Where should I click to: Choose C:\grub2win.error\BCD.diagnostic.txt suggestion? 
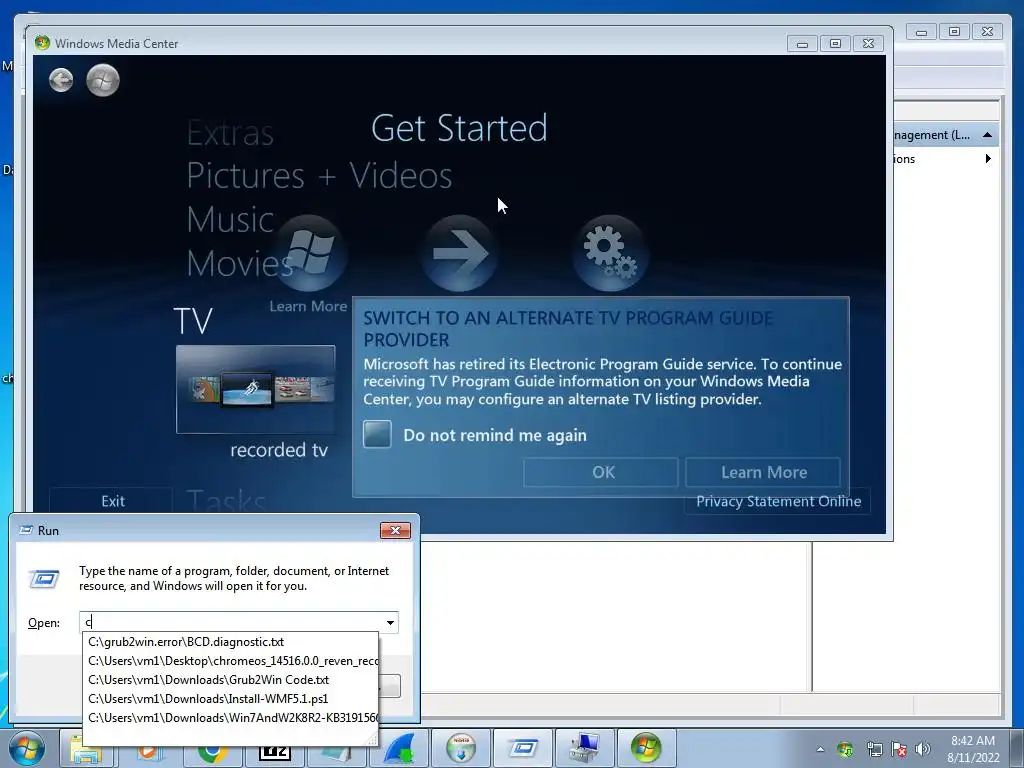[x=231, y=642]
